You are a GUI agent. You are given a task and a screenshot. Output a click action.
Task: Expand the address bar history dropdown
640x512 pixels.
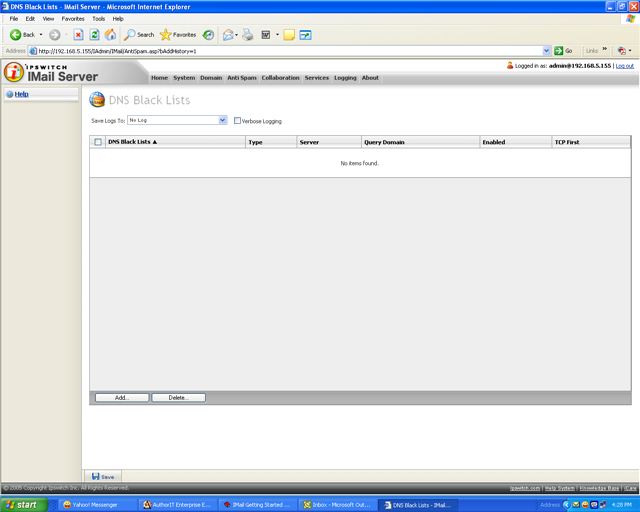point(547,51)
